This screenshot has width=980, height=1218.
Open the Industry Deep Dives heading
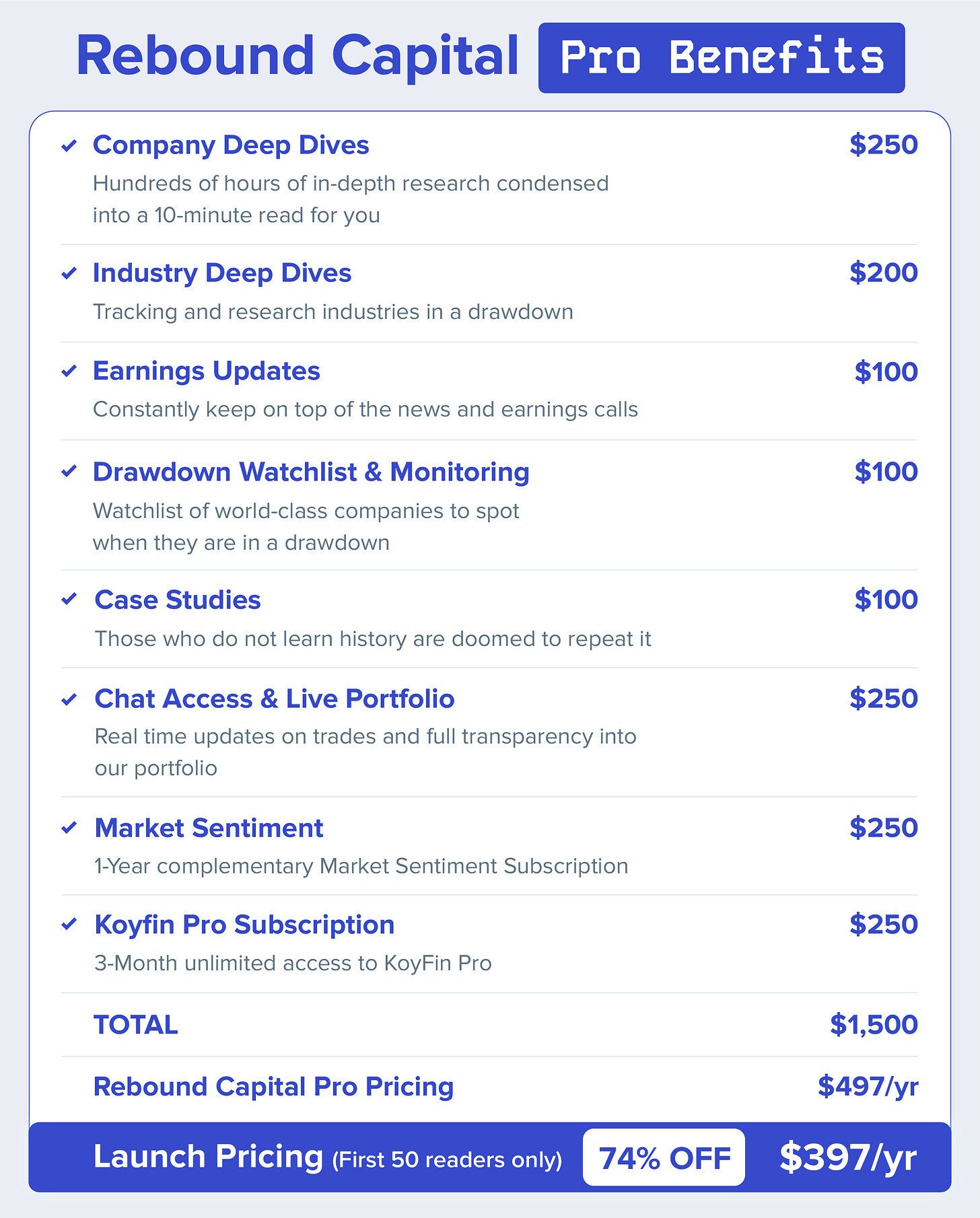pyautogui.click(x=222, y=273)
